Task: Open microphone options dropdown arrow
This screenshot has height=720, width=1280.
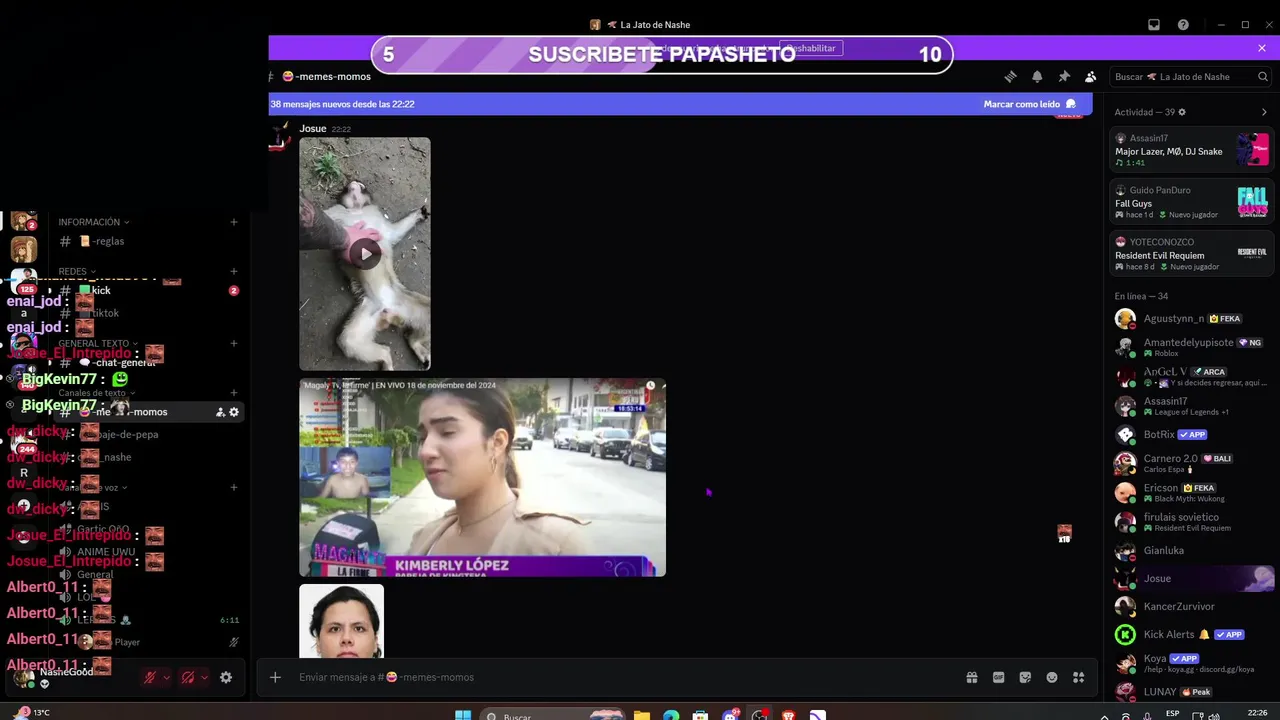Action: point(166,677)
